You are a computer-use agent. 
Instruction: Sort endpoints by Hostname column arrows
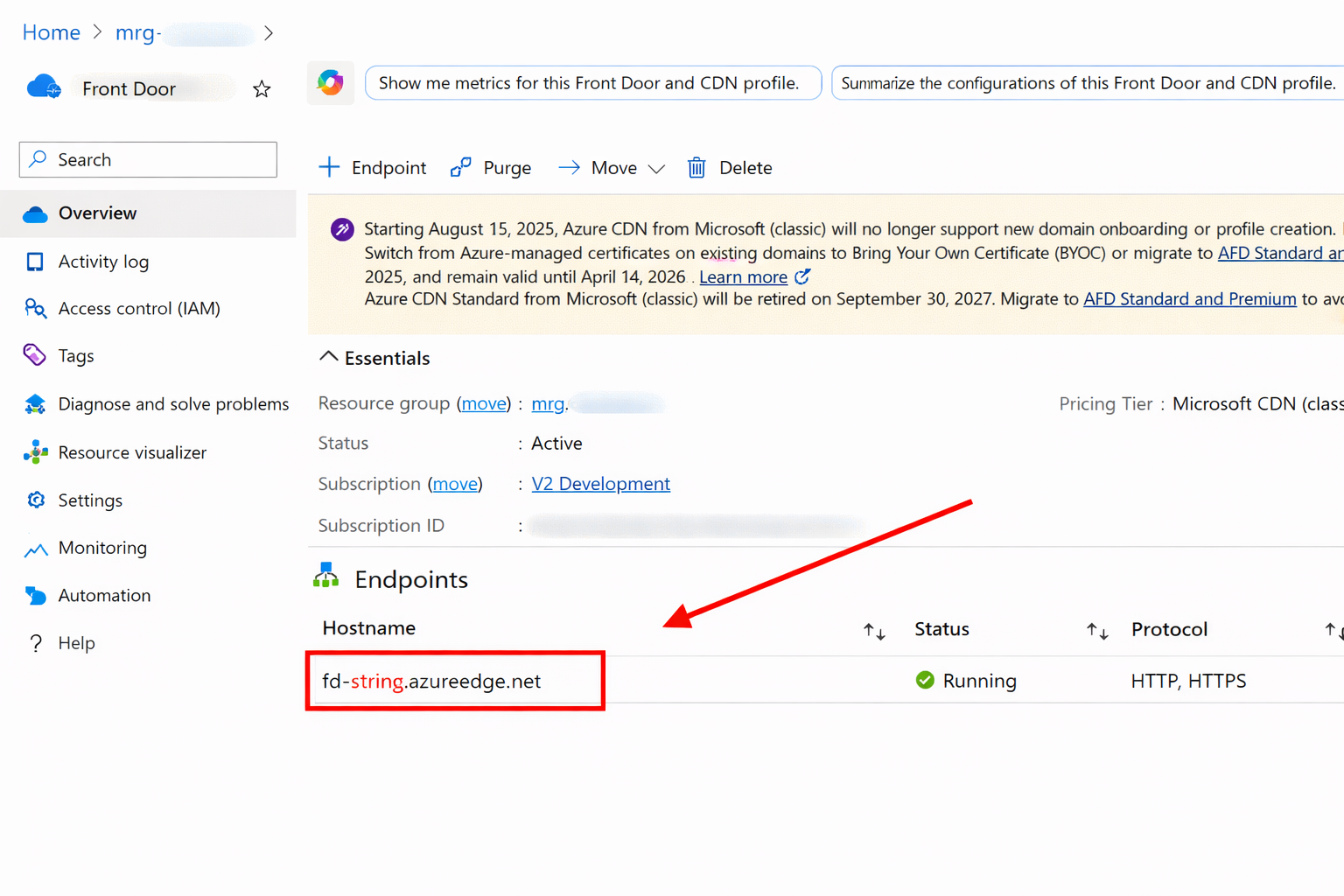pos(874,631)
